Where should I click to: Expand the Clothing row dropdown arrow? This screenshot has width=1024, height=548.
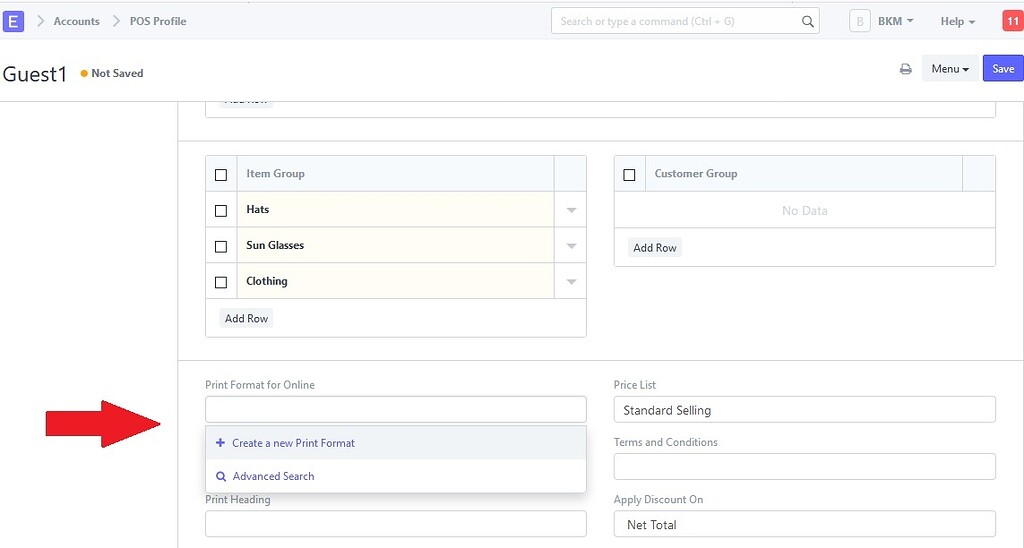(571, 282)
